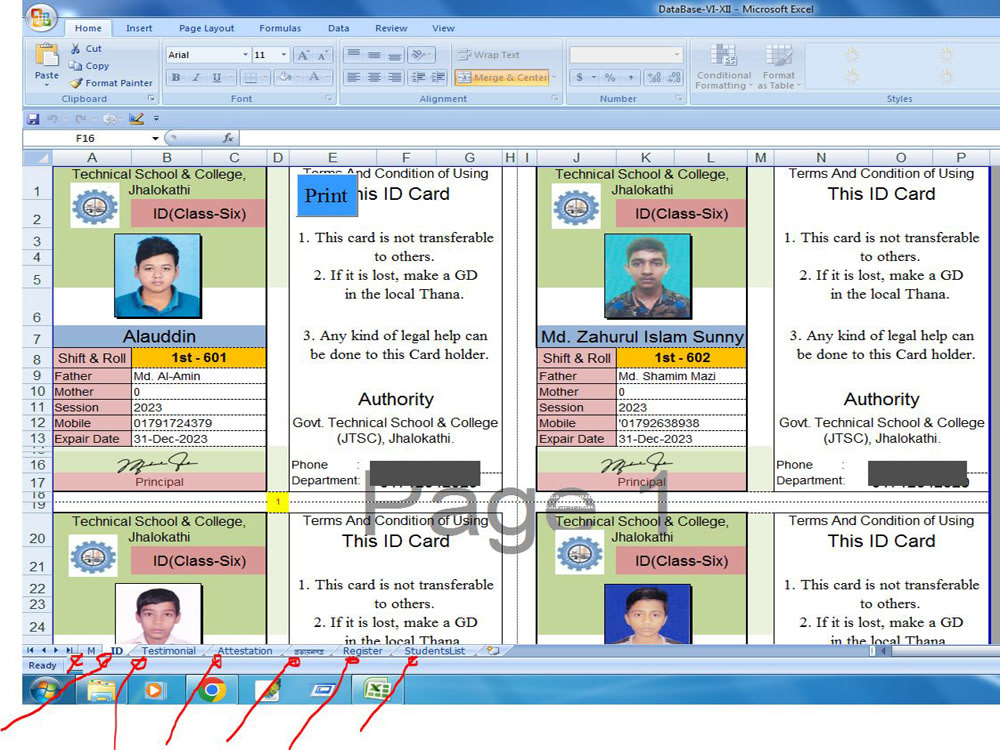1000x750 pixels.
Task: Click the formula bar input area
Action: 619,138
